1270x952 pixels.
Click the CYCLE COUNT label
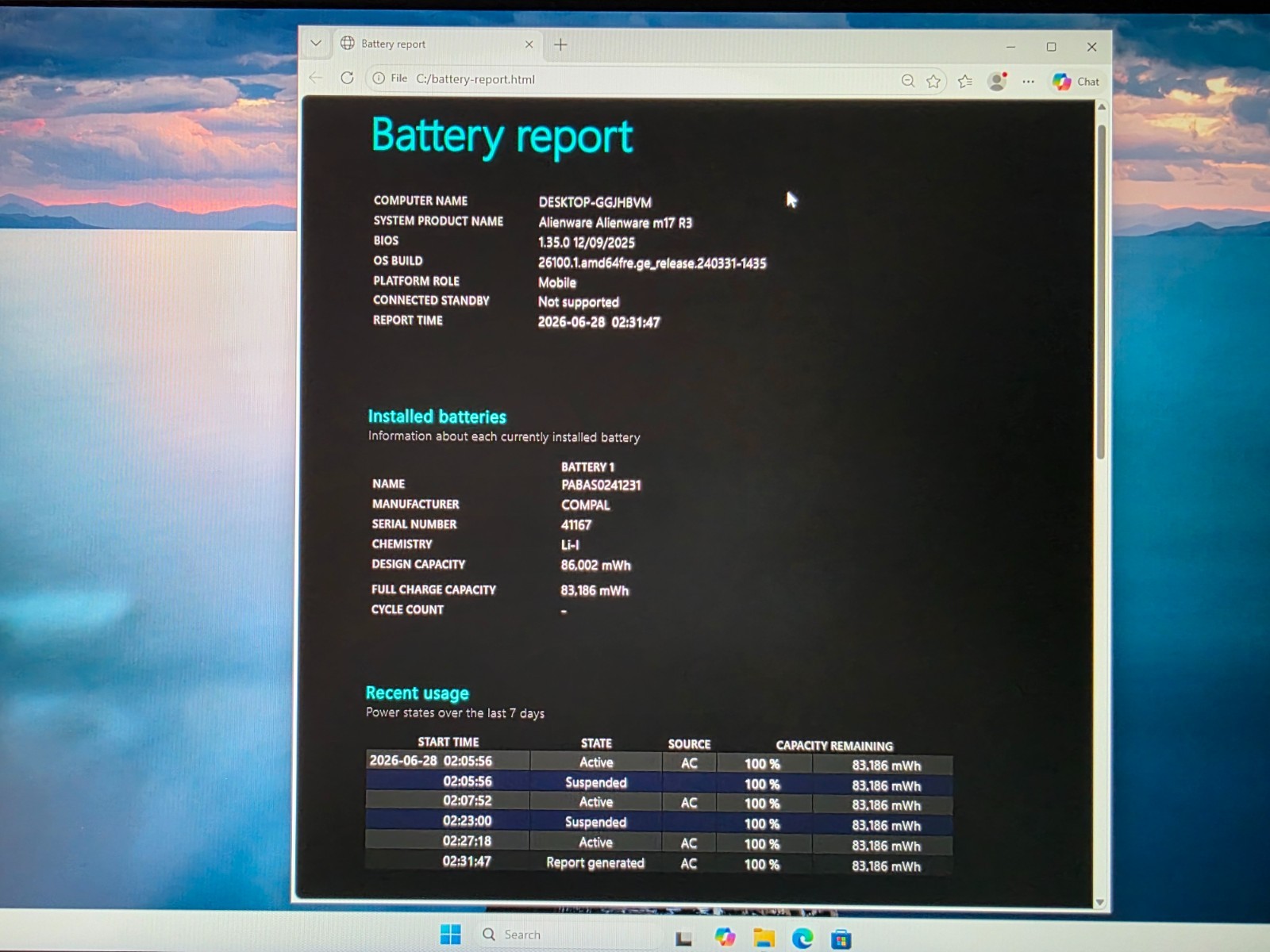(x=407, y=609)
